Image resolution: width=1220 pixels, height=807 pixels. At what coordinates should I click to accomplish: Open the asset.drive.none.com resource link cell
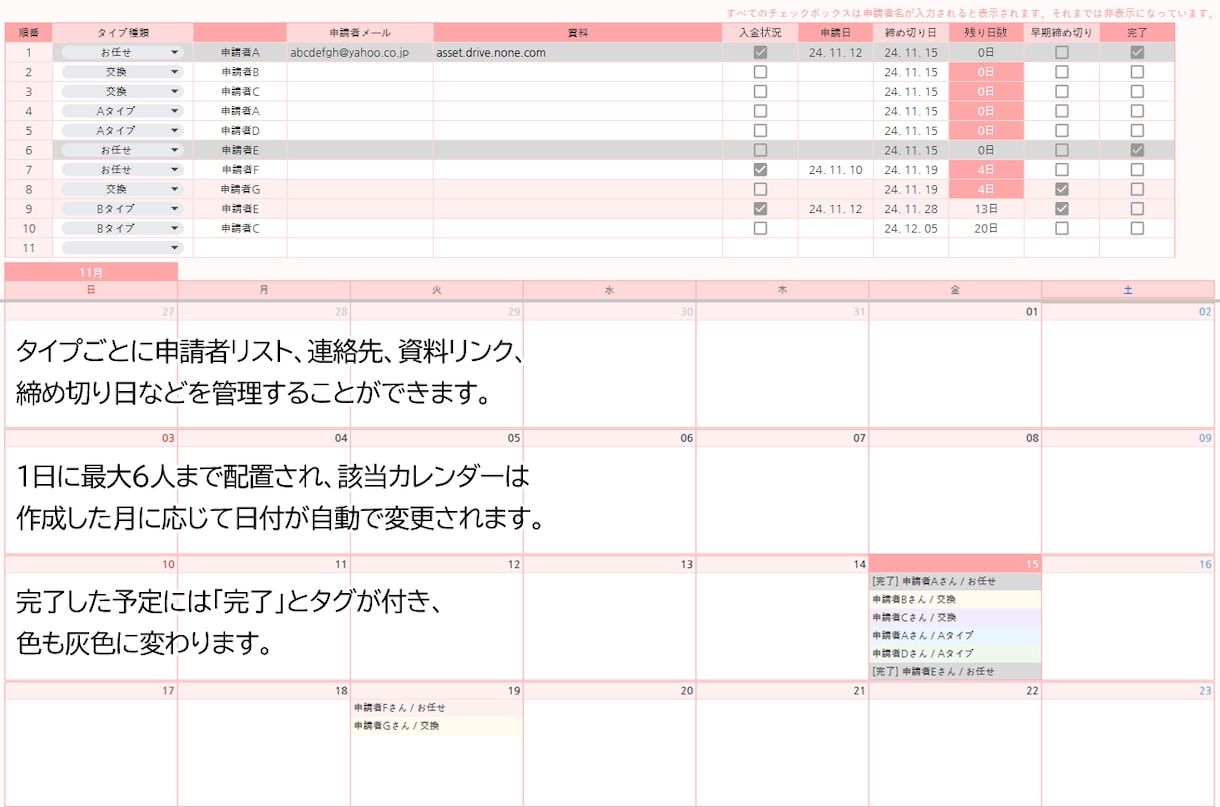click(578, 52)
